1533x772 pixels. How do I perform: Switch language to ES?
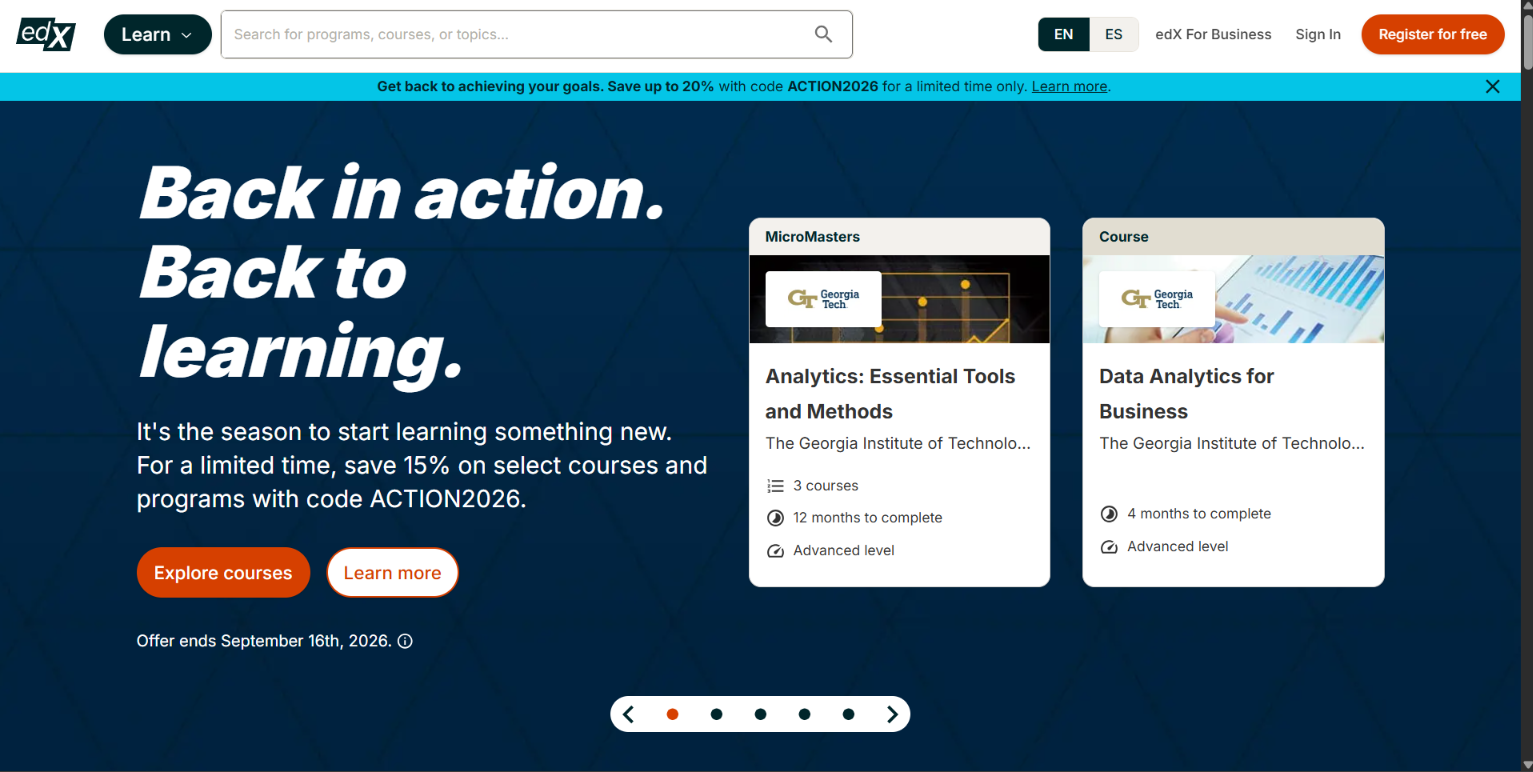pos(1114,34)
